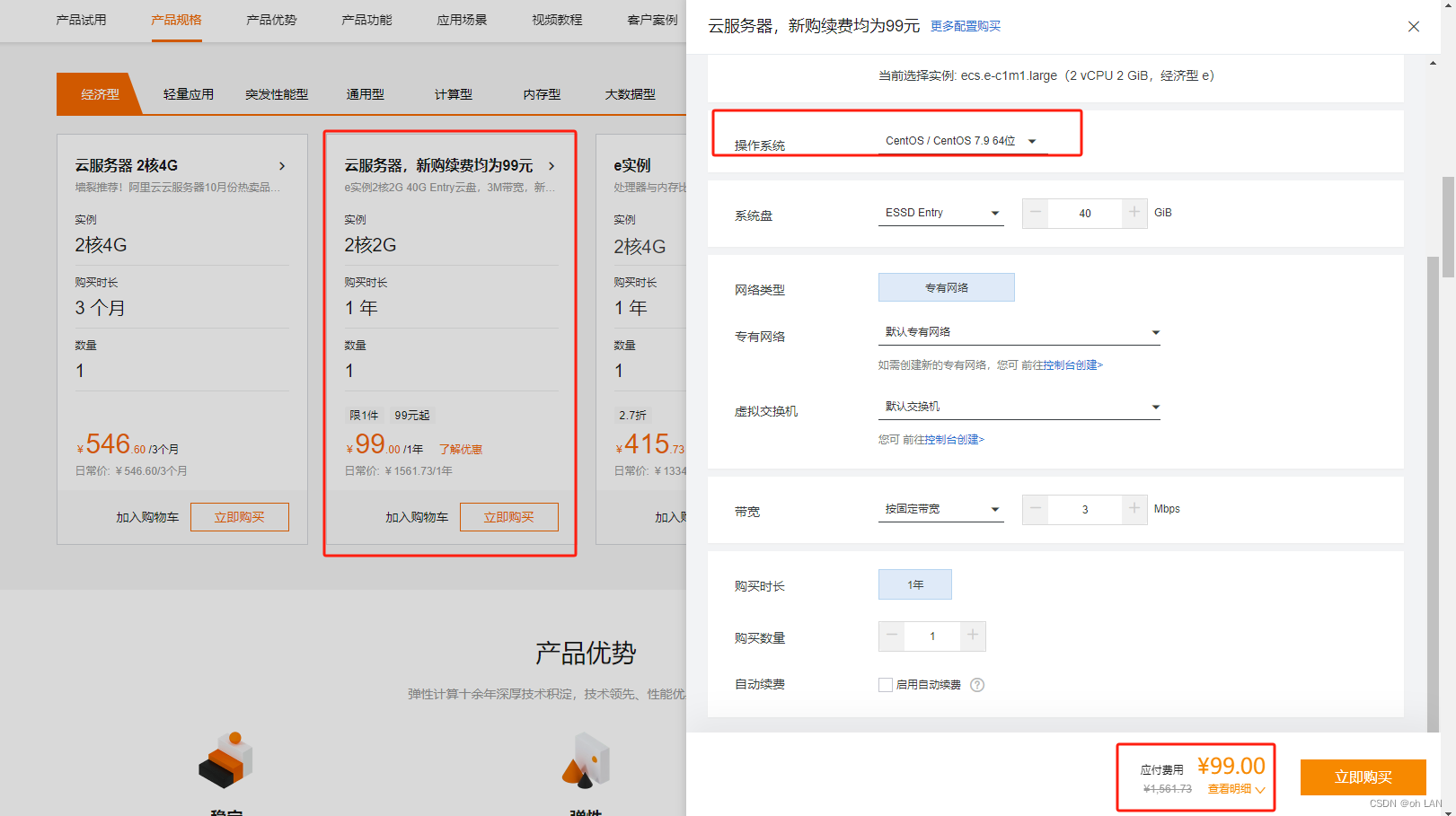1456x816 pixels.
Task: Open the 应用场景 menu item
Action: [x=461, y=20]
